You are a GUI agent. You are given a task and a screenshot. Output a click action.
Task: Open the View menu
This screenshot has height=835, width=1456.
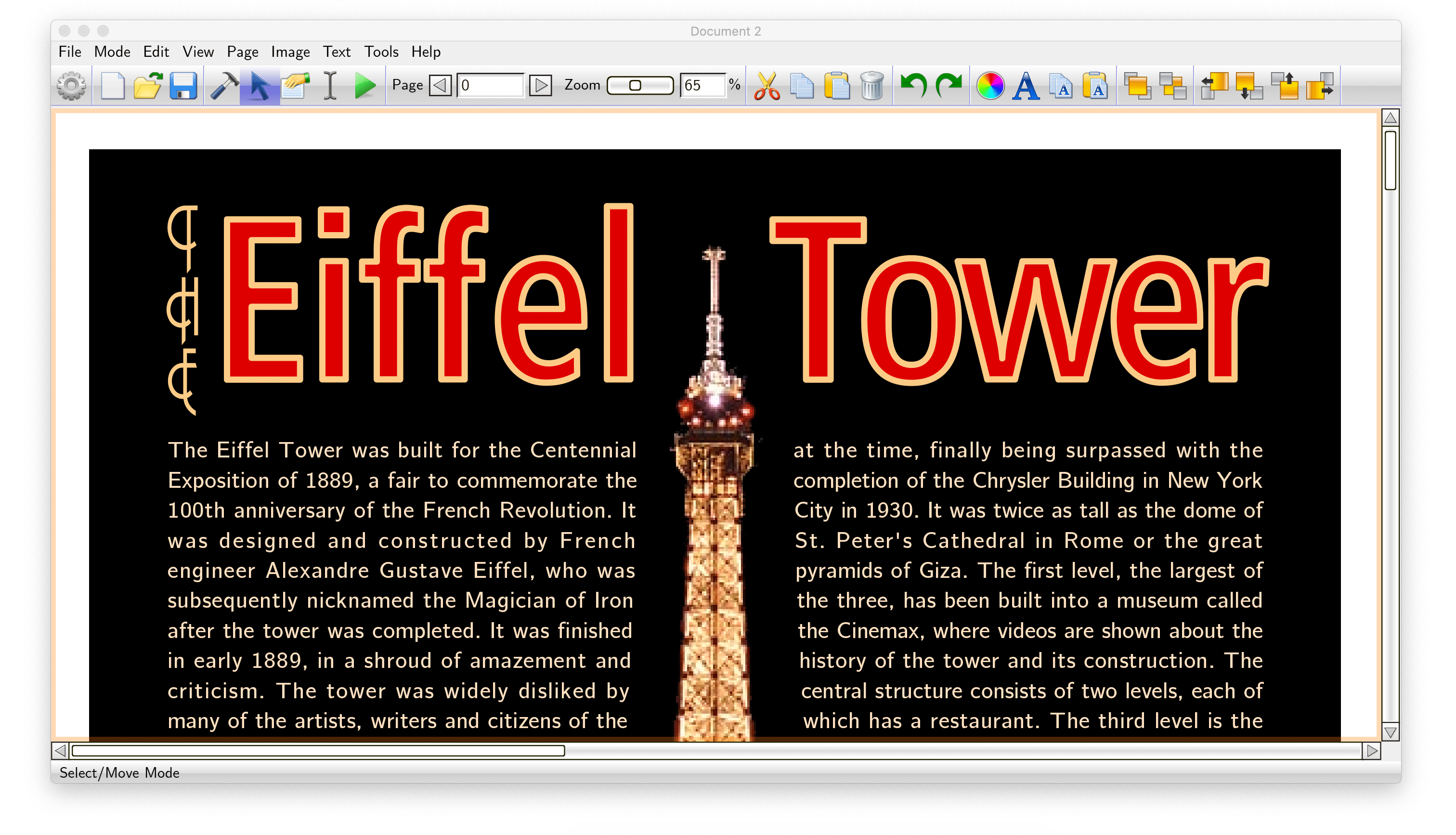coord(198,52)
